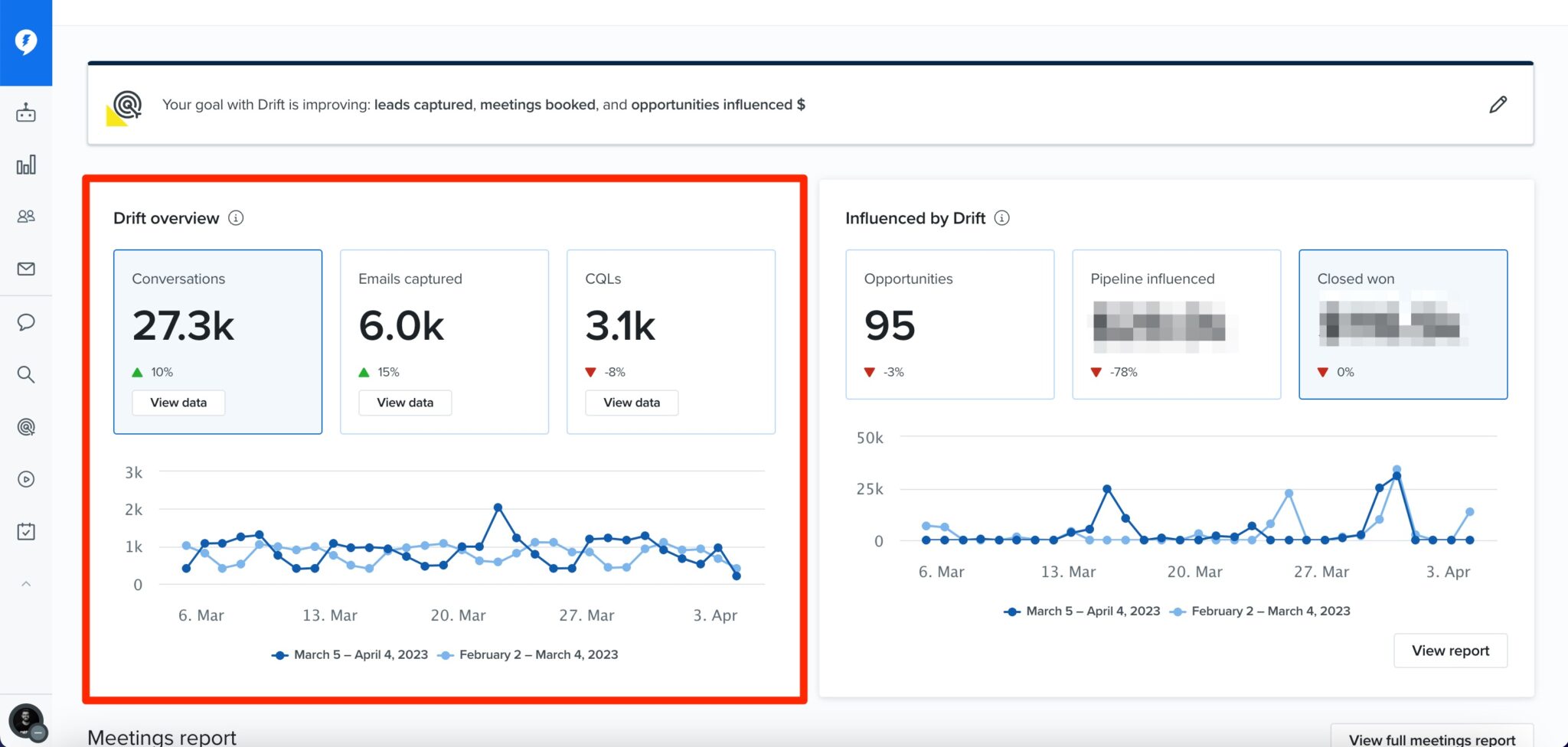1568x747 pixels.
Task: Open conversations chat bubble icon
Action: tap(27, 322)
